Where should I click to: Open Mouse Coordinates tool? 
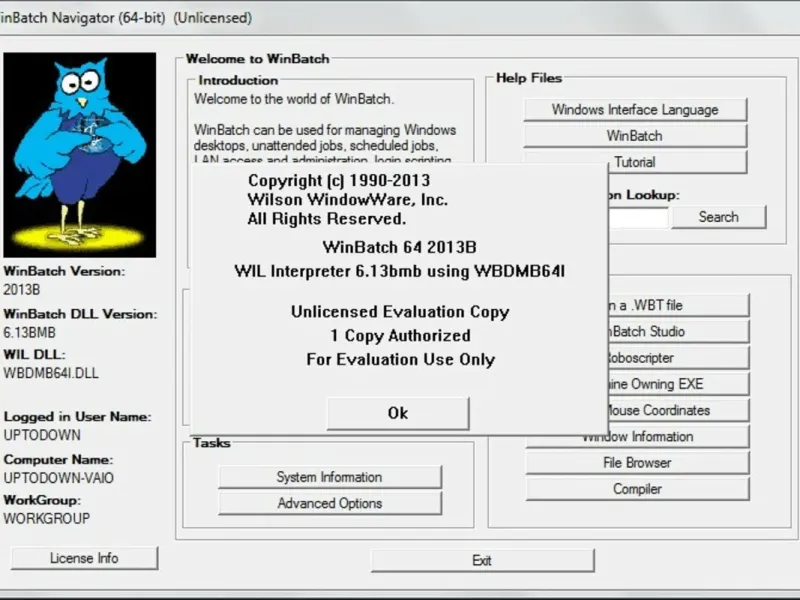point(679,410)
